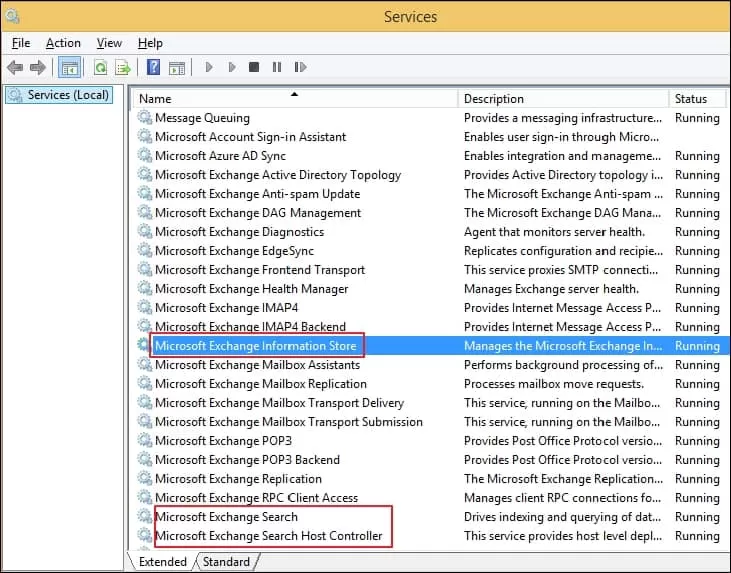Open the Help toolbar icon
731x573 pixels.
point(153,67)
